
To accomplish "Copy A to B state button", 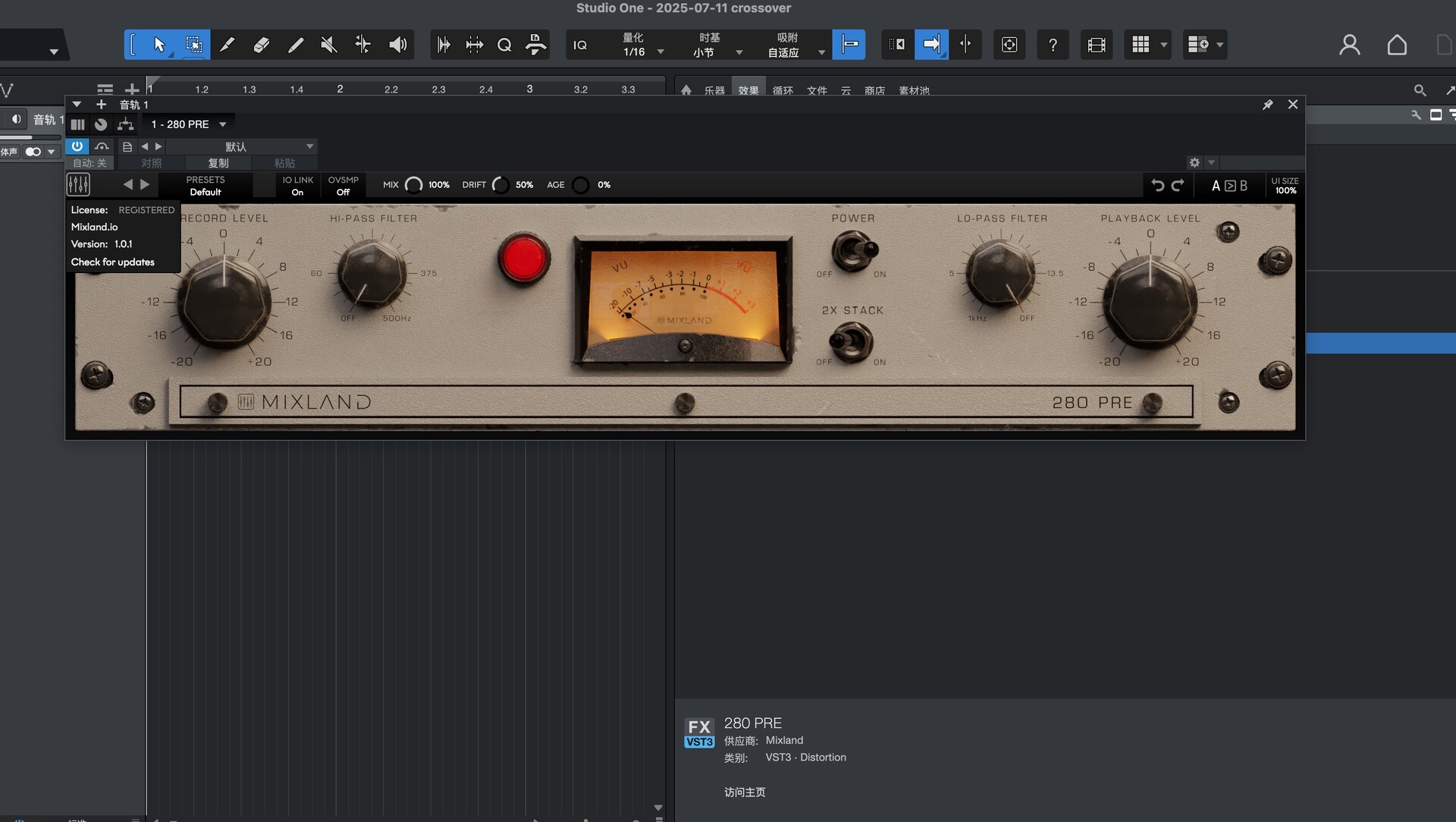I will tap(1229, 186).
